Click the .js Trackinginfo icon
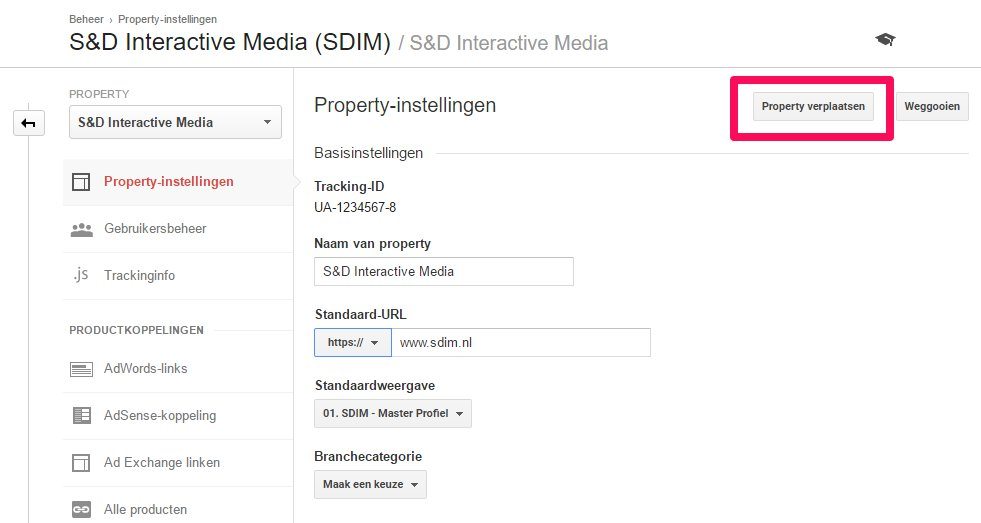 81,275
